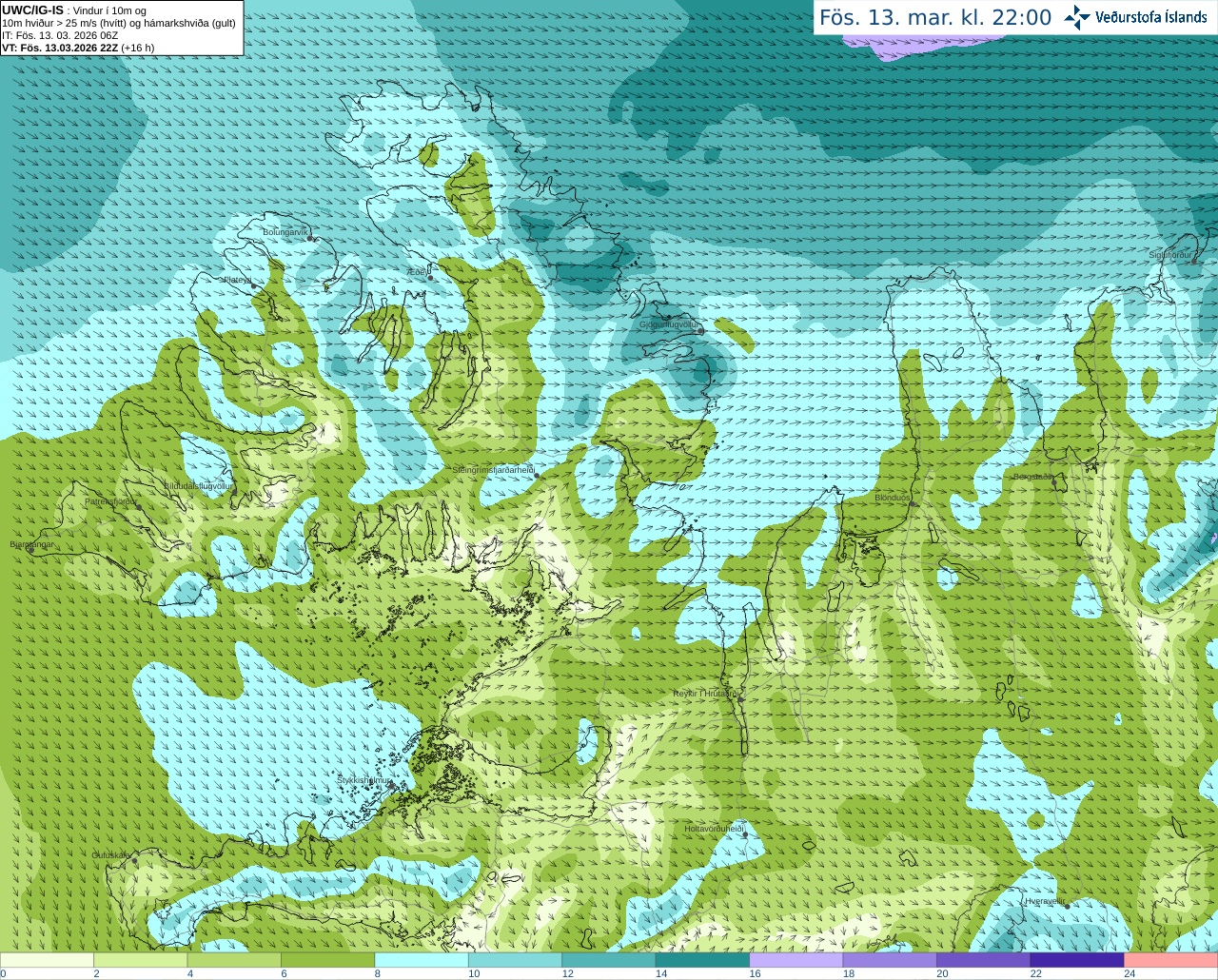Click the 'UWC/IG-IS' model title
This screenshot has height=980, width=1218.
[x=32, y=10]
